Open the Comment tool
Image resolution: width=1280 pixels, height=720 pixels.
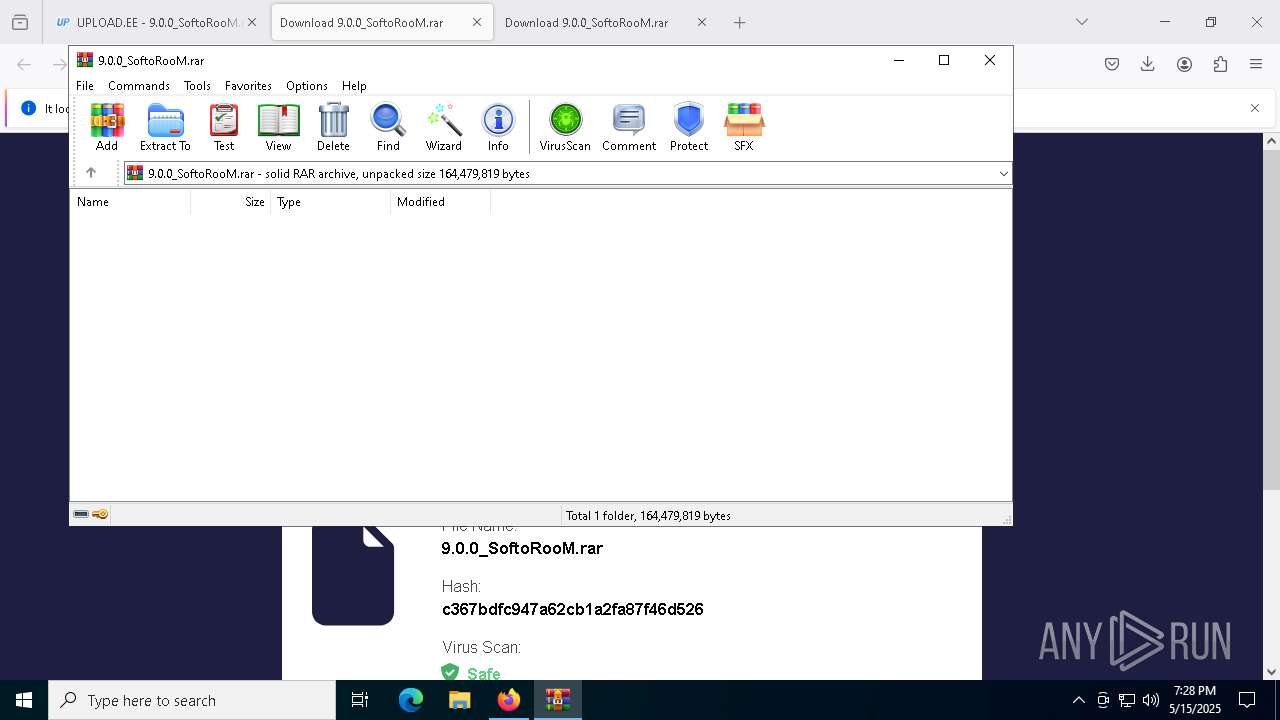tap(629, 126)
